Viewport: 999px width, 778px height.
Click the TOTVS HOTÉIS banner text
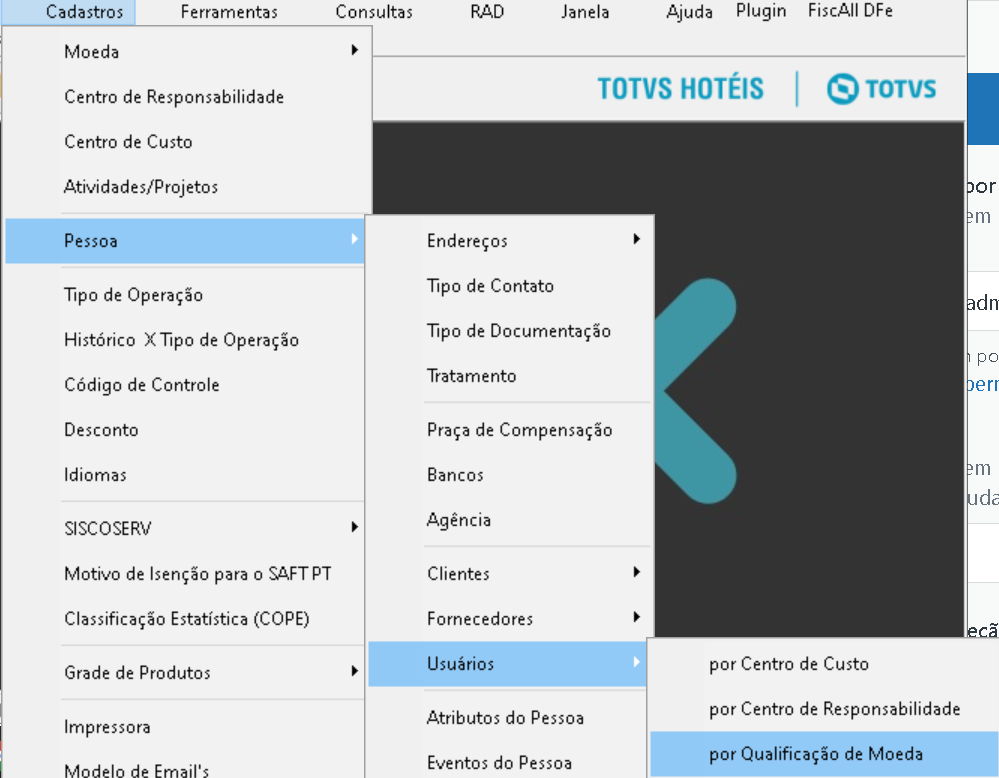click(680, 89)
